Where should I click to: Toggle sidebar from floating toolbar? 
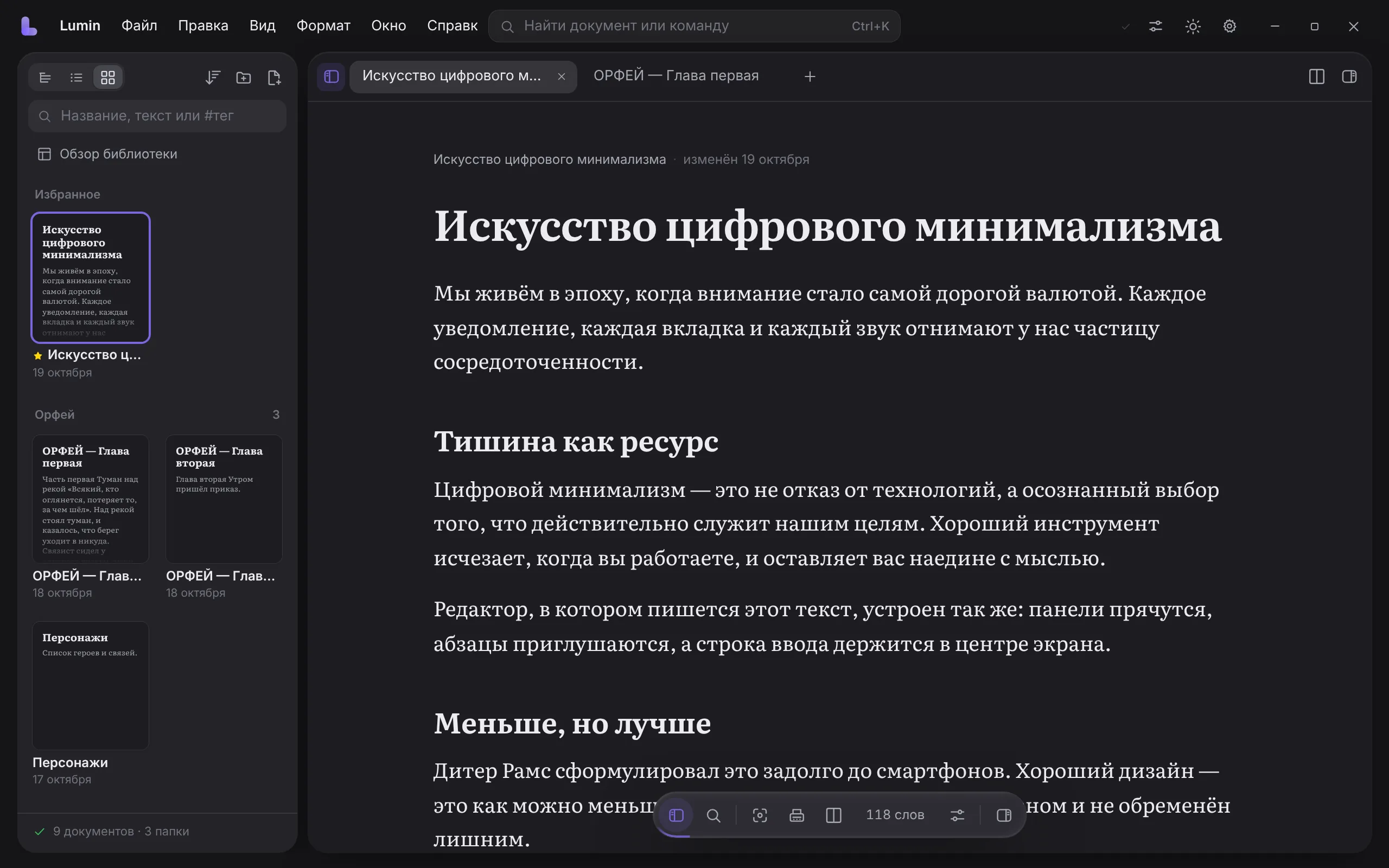coord(676,815)
